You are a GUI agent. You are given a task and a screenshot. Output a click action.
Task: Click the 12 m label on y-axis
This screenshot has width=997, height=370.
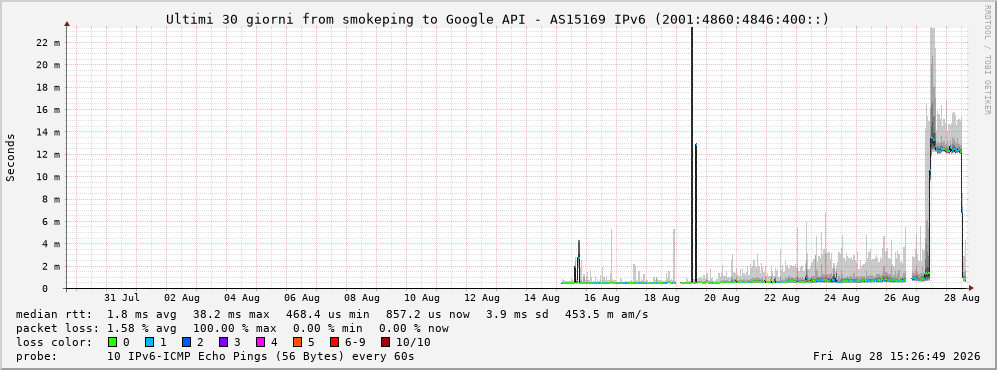point(48,154)
